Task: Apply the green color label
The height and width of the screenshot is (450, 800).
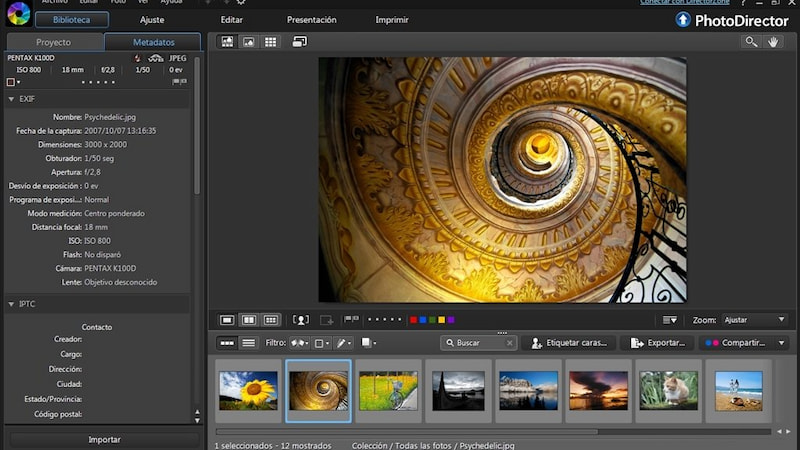Action: coord(432,320)
